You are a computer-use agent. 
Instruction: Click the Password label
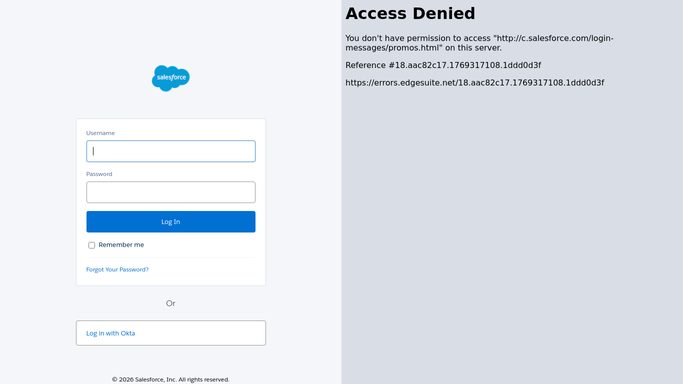pos(99,174)
